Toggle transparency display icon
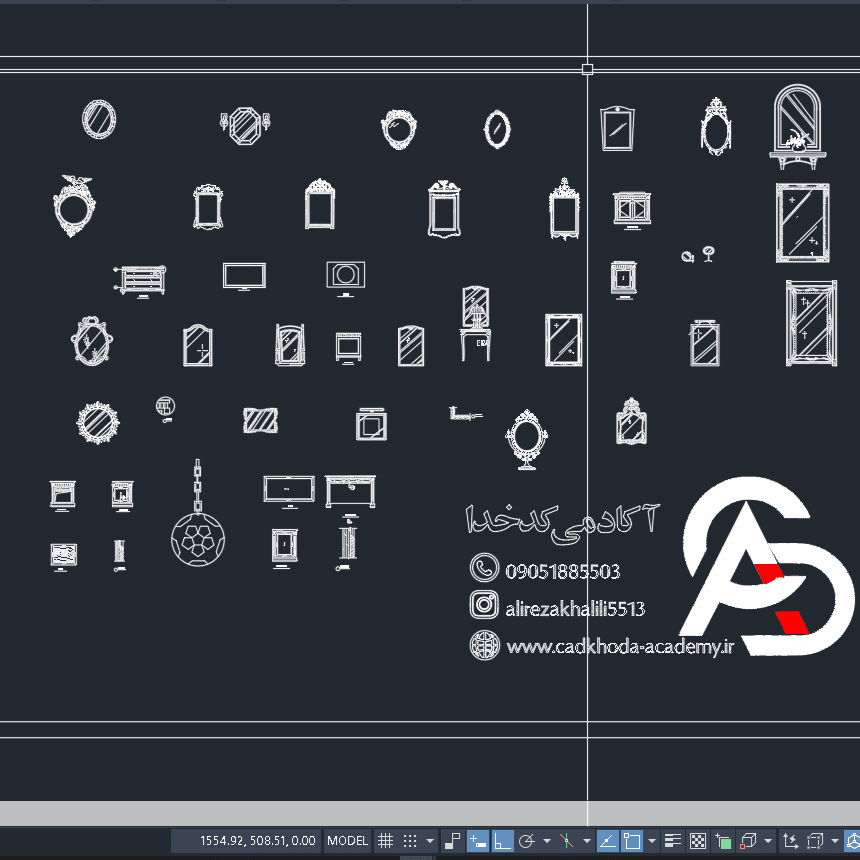 698,840
